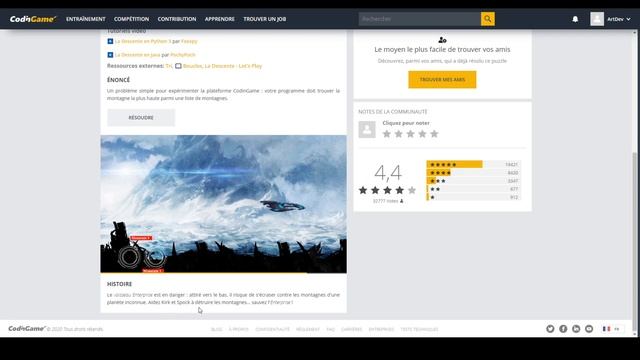Open the Apprendre menu

220,19
